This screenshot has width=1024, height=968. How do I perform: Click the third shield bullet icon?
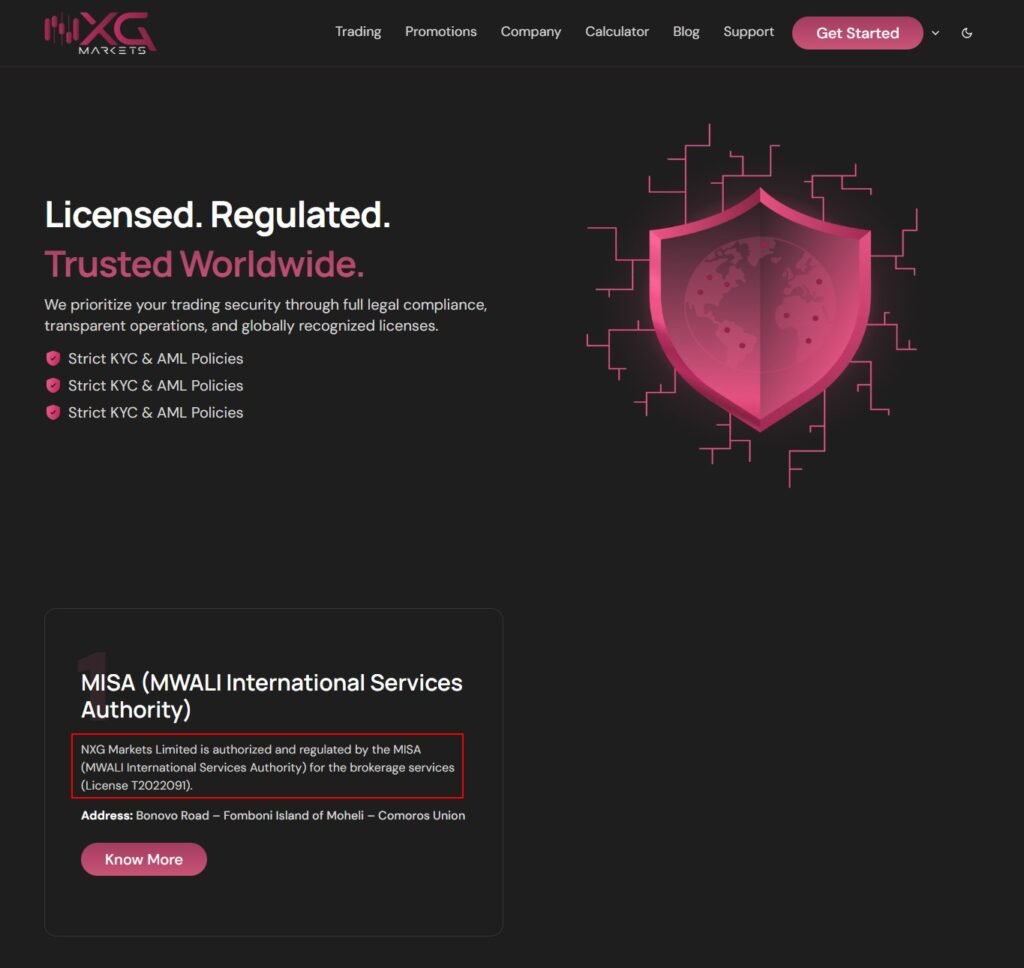click(x=53, y=411)
